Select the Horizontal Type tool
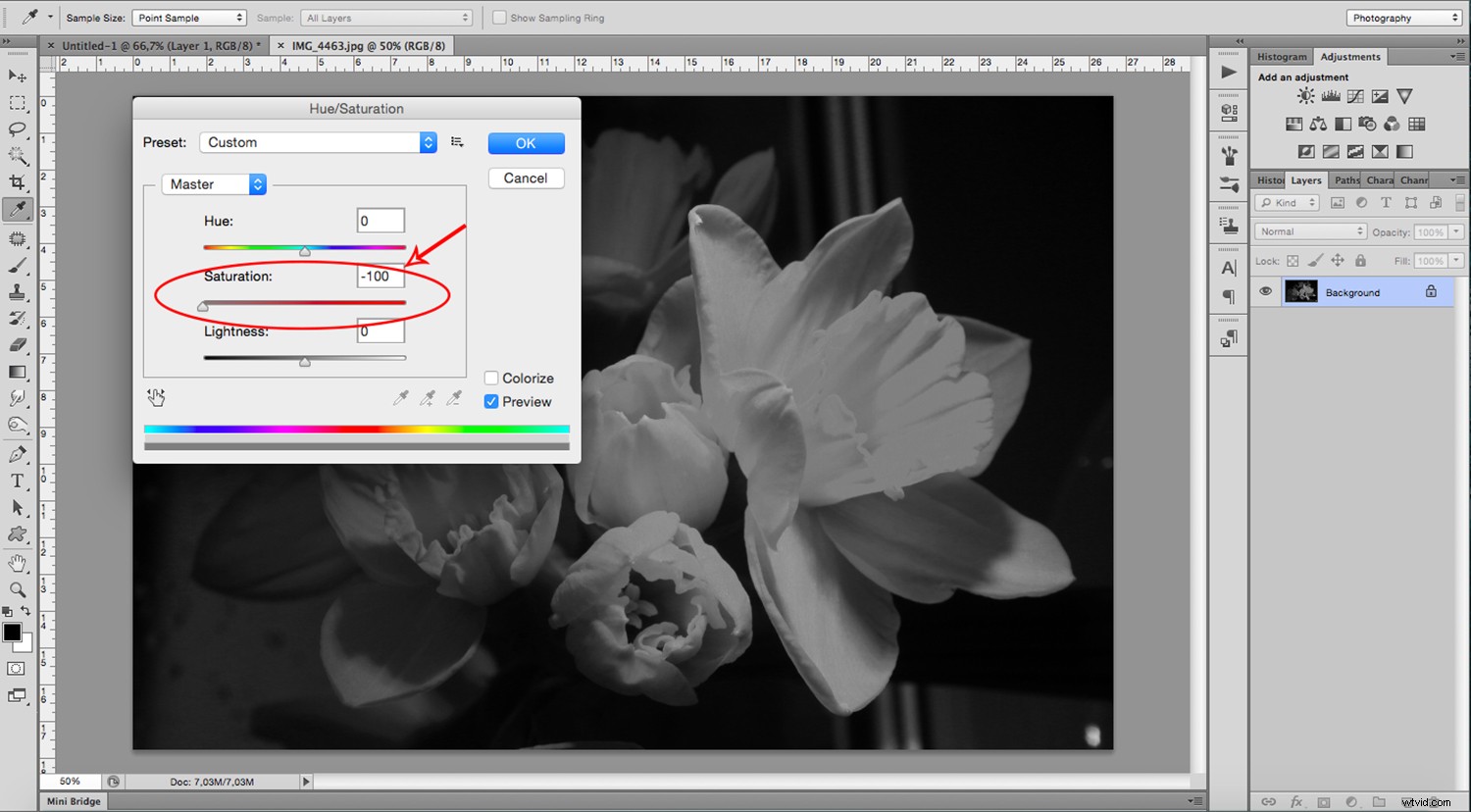 (x=18, y=482)
